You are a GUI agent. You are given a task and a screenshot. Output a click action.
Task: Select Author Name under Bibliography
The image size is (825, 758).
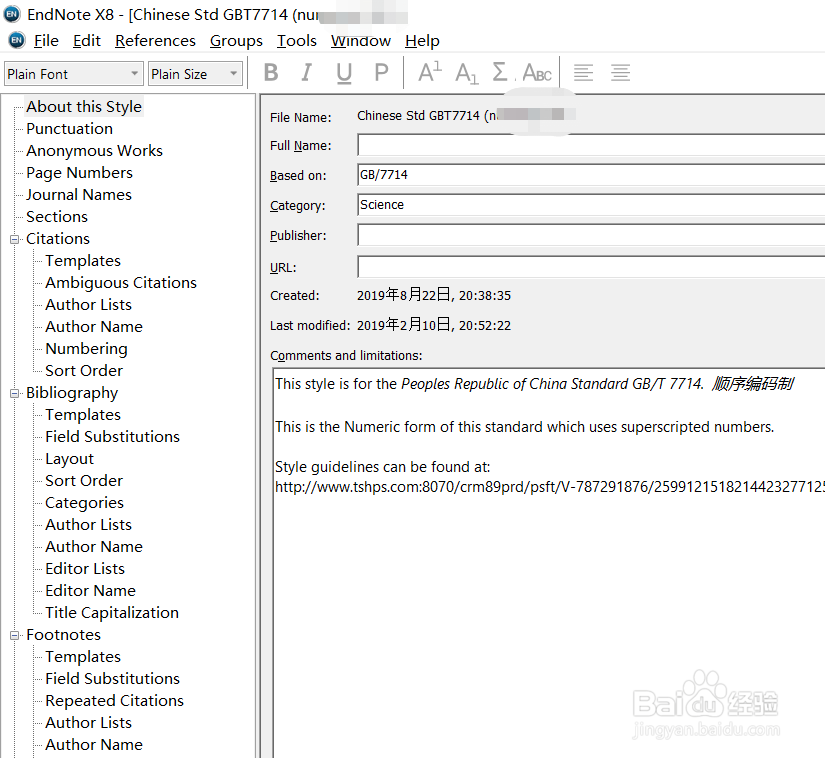pos(94,547)
